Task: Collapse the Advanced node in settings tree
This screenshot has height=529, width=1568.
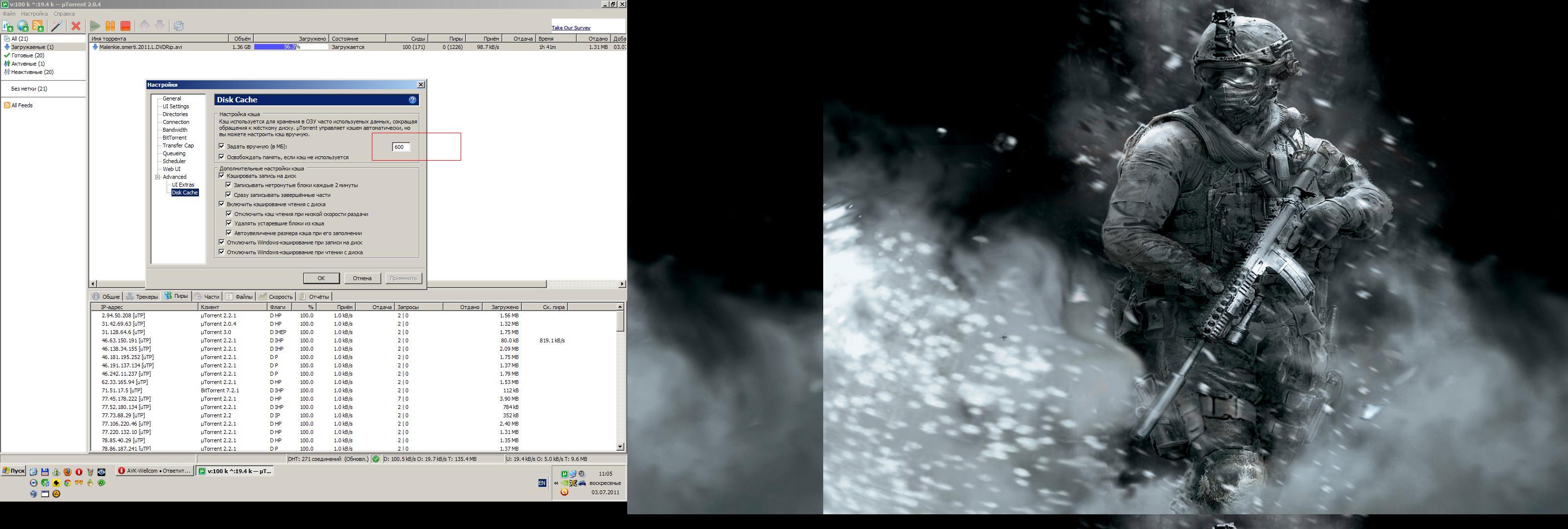Action: point(158,177)
